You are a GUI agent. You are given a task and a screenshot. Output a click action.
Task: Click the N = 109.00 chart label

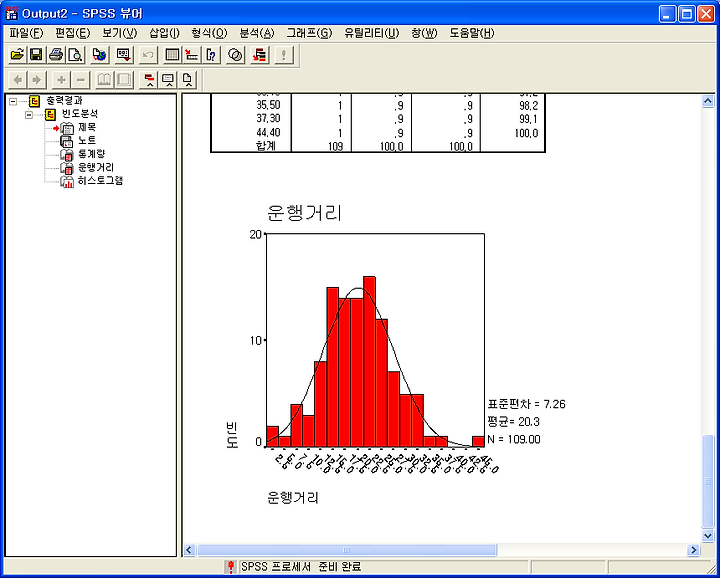tap(514, 439)
